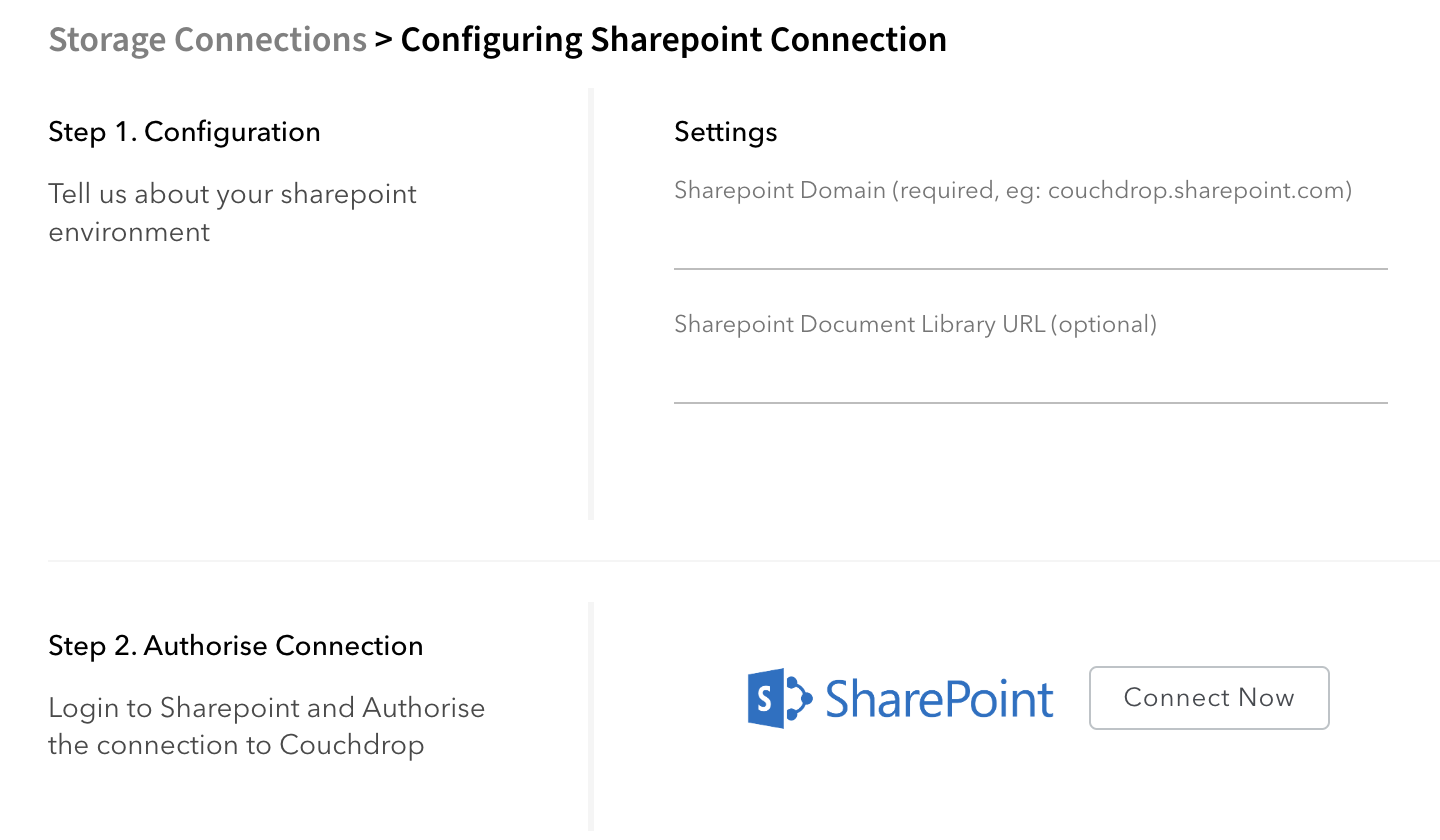Click the underline of the library URL field

coord(1030,403)
